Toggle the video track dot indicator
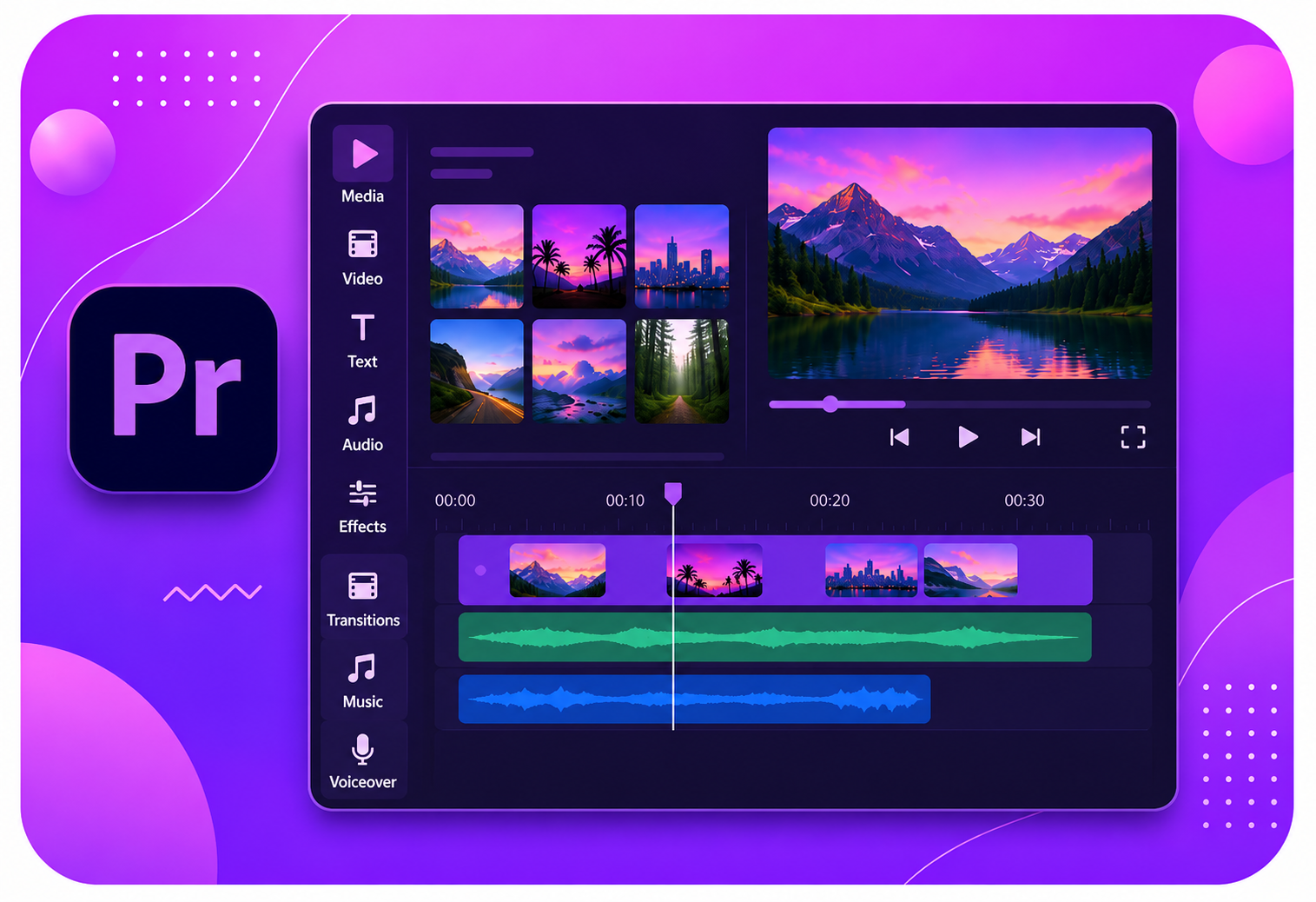 click(480, 571)
